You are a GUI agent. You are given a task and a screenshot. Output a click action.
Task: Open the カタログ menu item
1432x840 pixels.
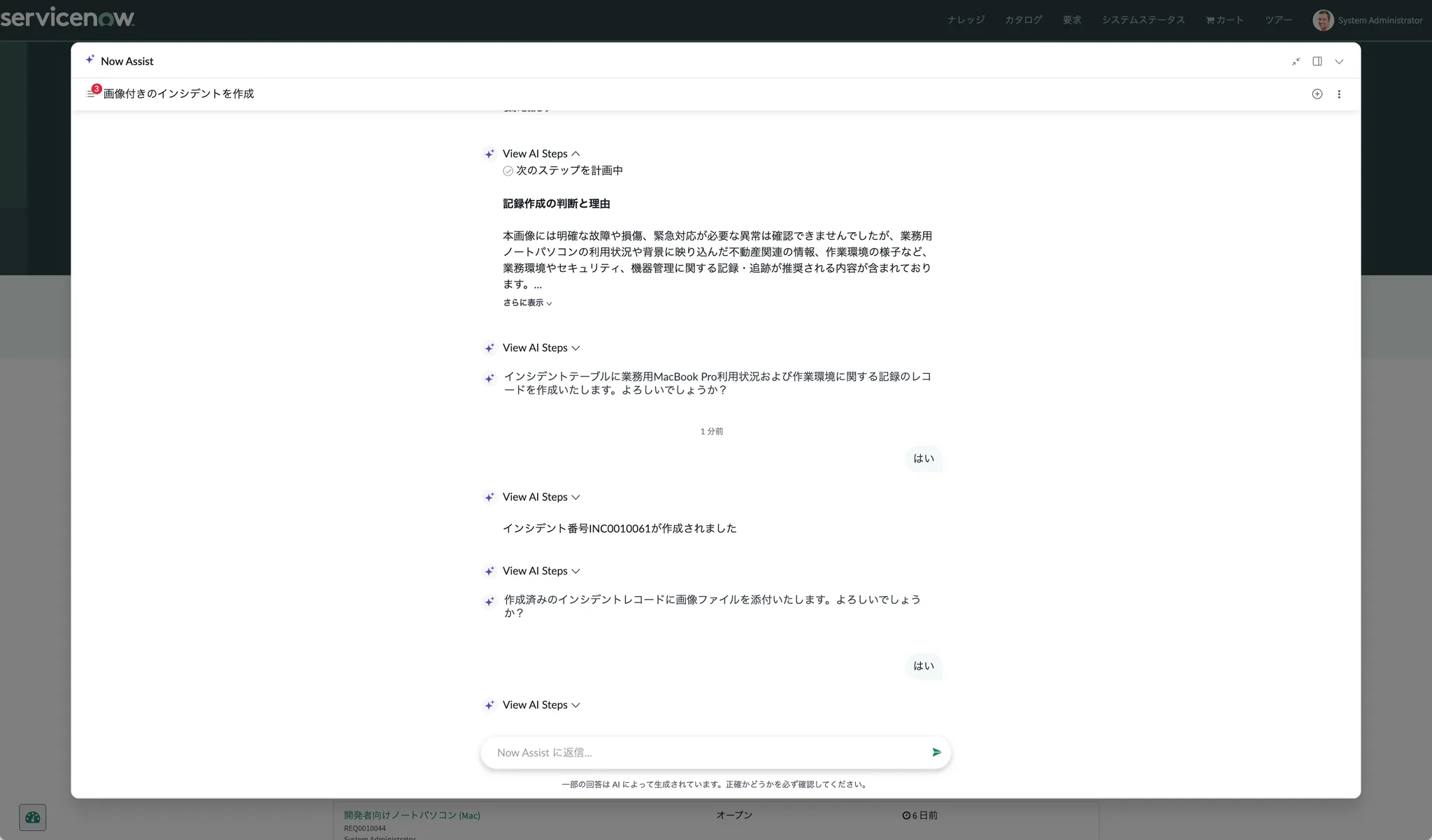(1023, 20)
